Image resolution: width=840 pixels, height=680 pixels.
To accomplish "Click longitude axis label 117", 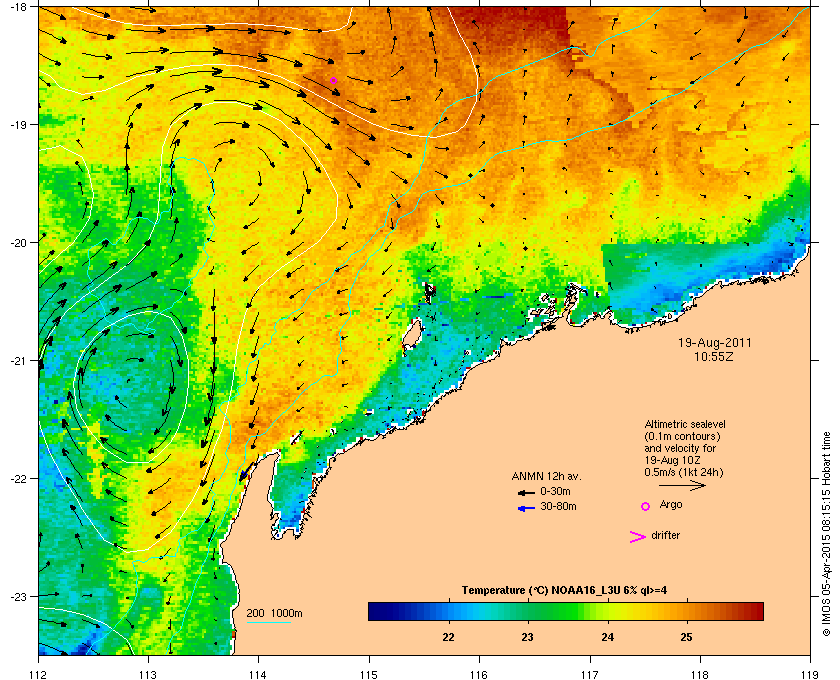I will point(590,675).
